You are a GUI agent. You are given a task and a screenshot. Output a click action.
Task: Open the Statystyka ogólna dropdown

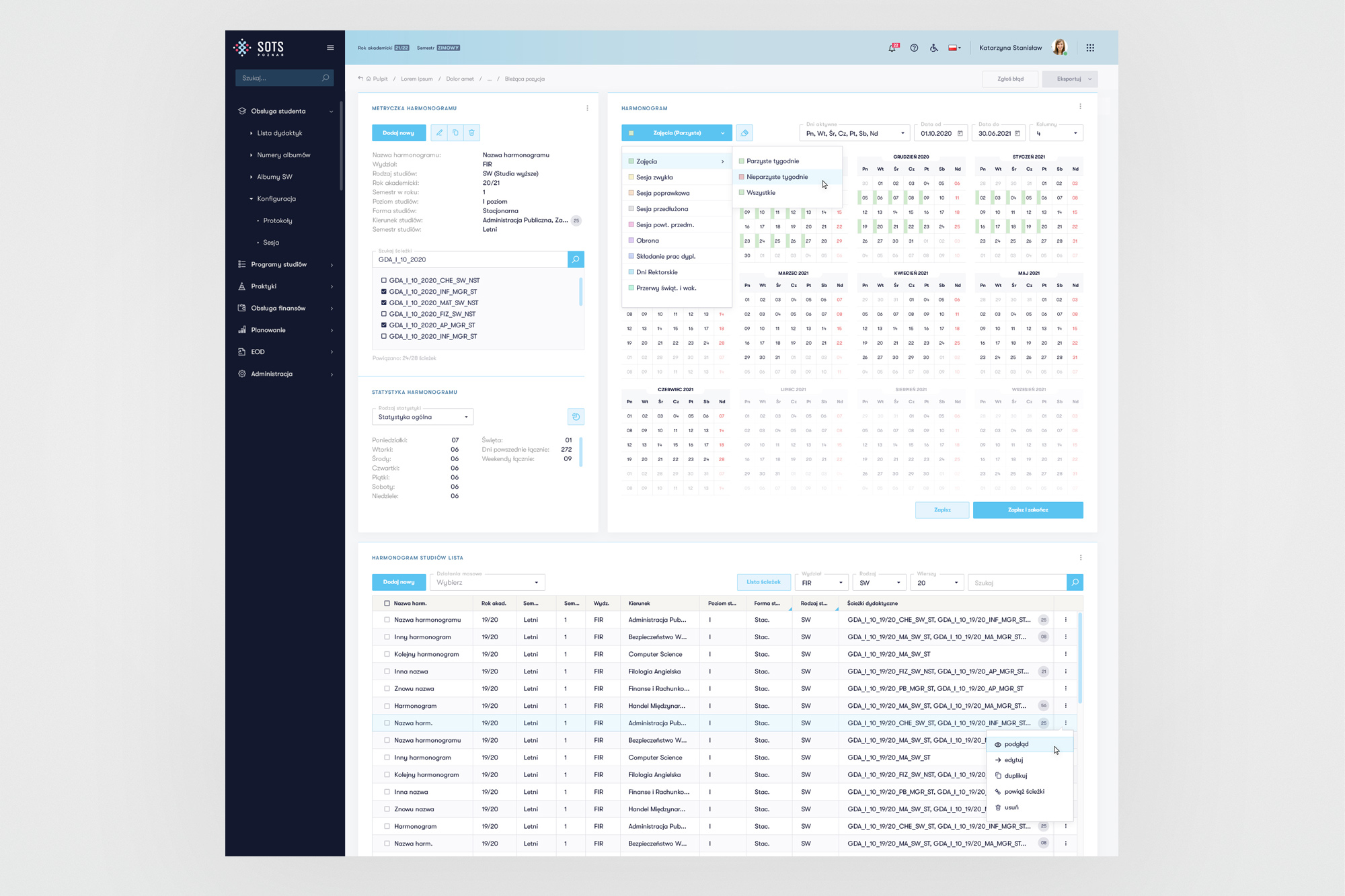click(x=422, y=417)
